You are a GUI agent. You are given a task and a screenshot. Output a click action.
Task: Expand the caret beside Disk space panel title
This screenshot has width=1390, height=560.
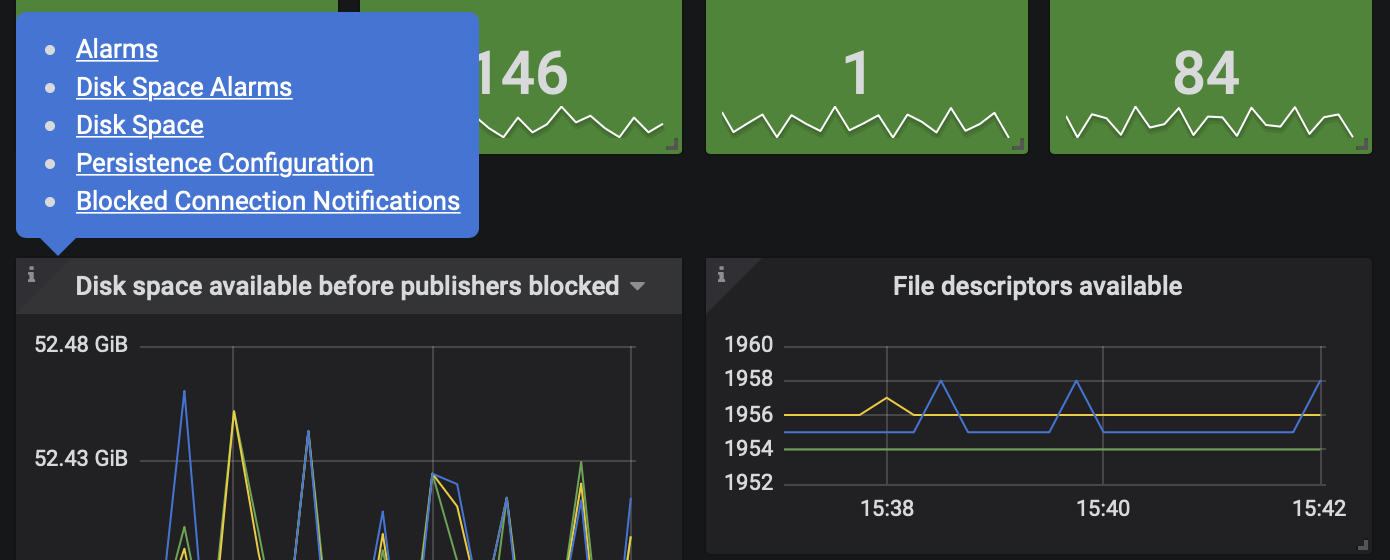pos(637,287)
